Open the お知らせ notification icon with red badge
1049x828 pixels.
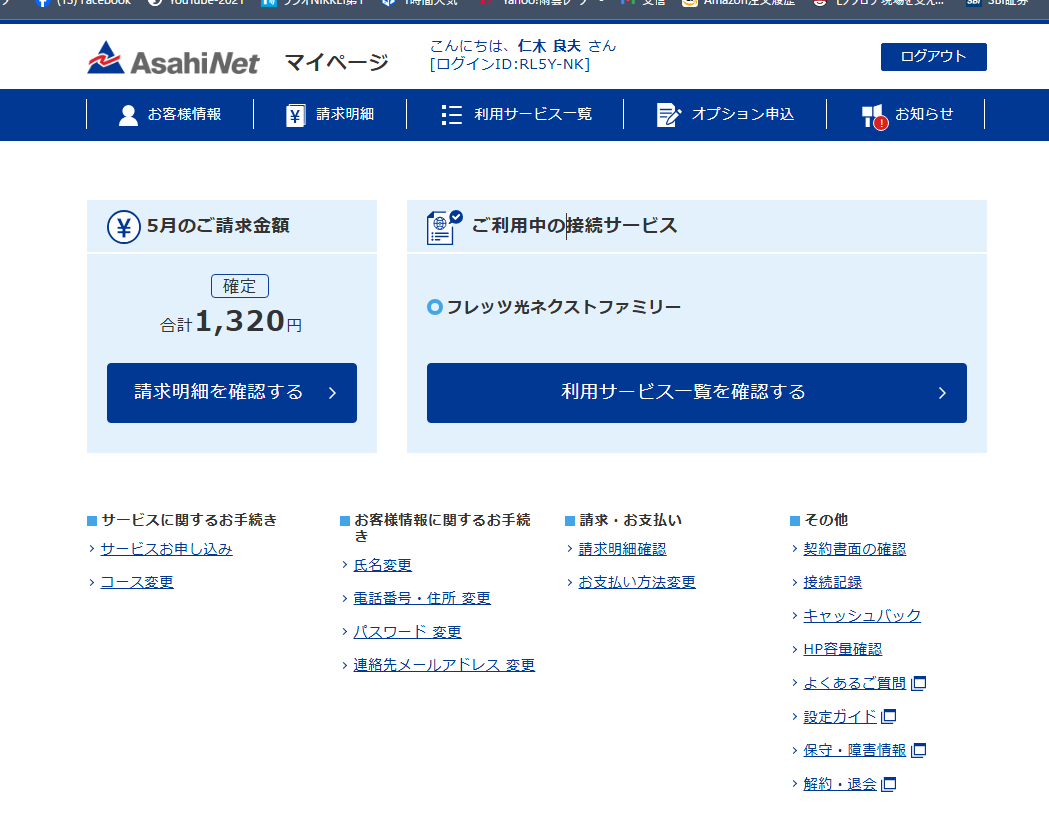[x=874, y=116]
